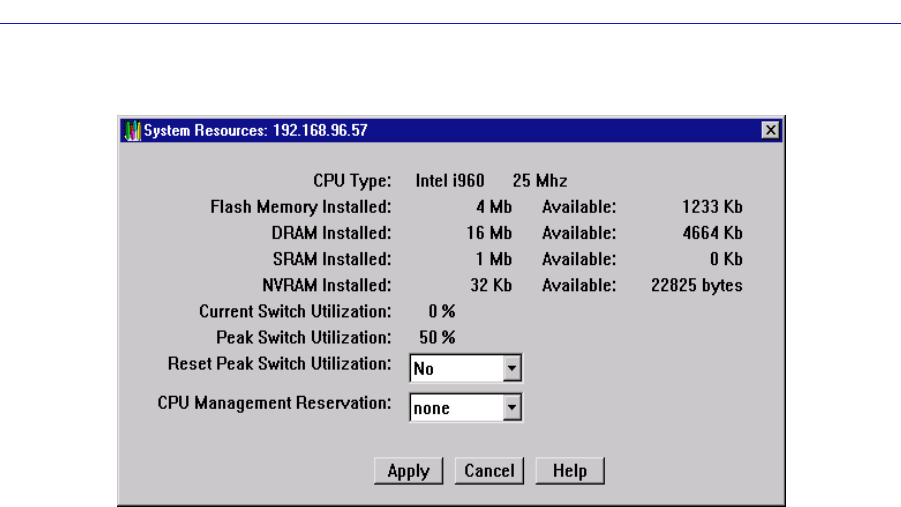Expand the Reset Peak Switch Utilization dropdown arrow
901x507 pixels.
click(512, 369)
